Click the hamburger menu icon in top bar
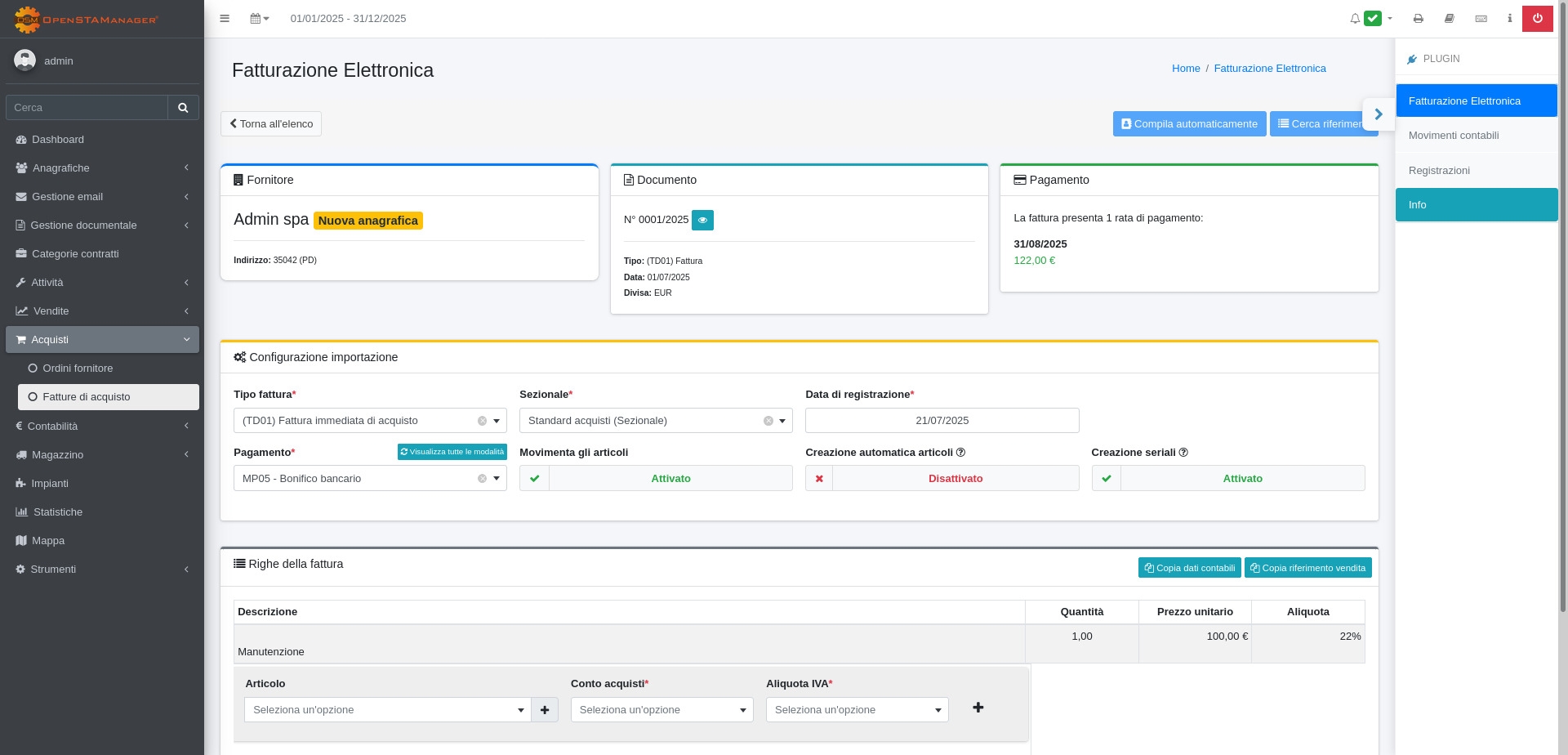Viewport: 1568px width, 755px height. pyautogui.click(x=225, y=18)
